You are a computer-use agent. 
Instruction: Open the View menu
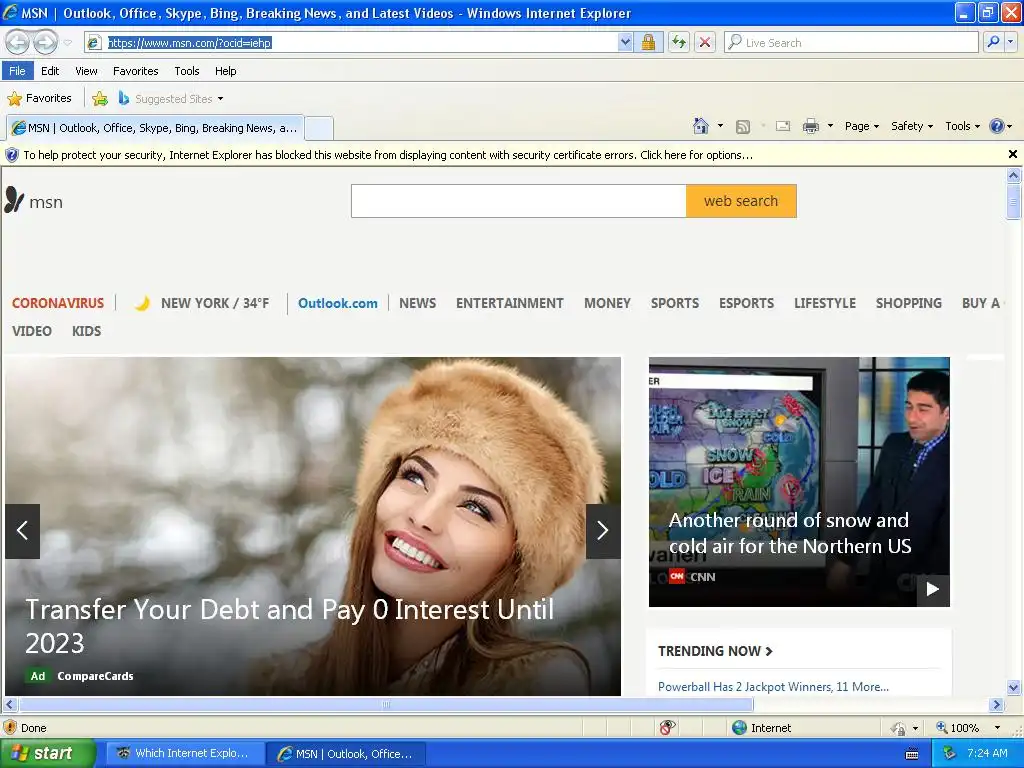coord(86,71)
